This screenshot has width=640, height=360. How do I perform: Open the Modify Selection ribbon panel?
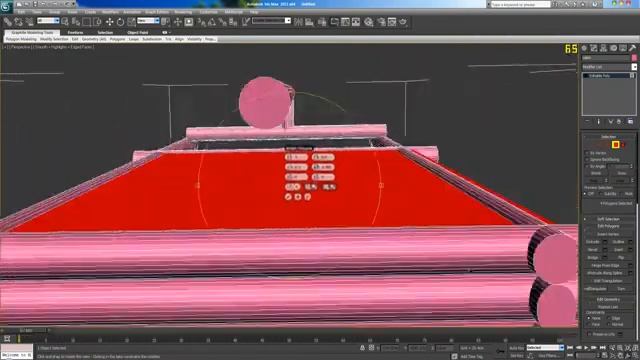54,39
